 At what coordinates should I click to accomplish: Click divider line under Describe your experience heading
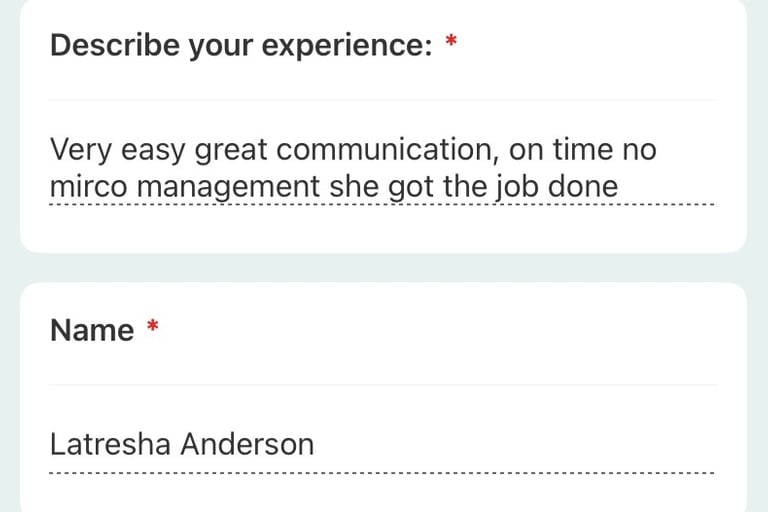click(383, 100)
